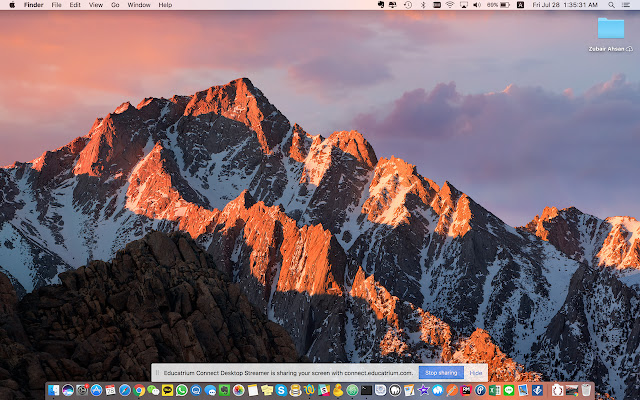640x400 pixels.
Task: Open Terminal from the Dock
Action: (x=367, y=390)
